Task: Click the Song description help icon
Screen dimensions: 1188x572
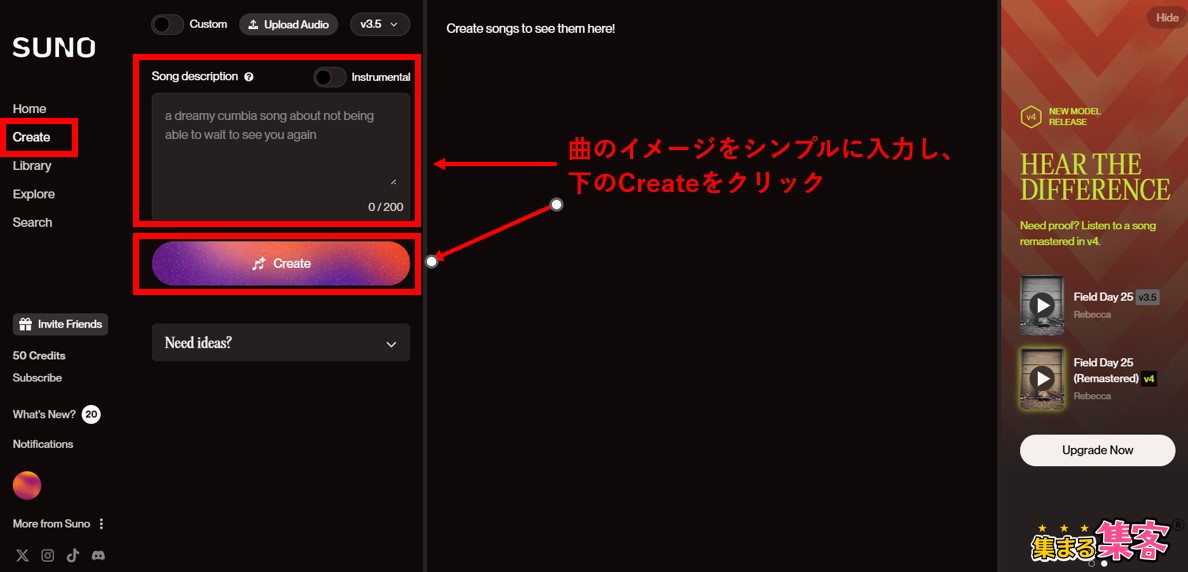Action: (249, 77)
